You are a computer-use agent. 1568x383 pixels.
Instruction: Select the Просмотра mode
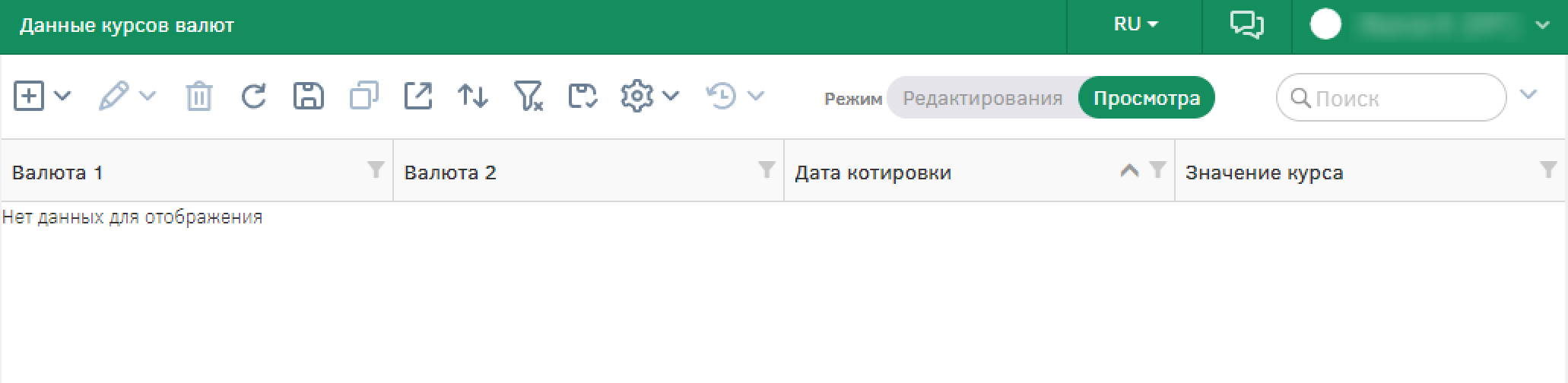[1146, 98]
